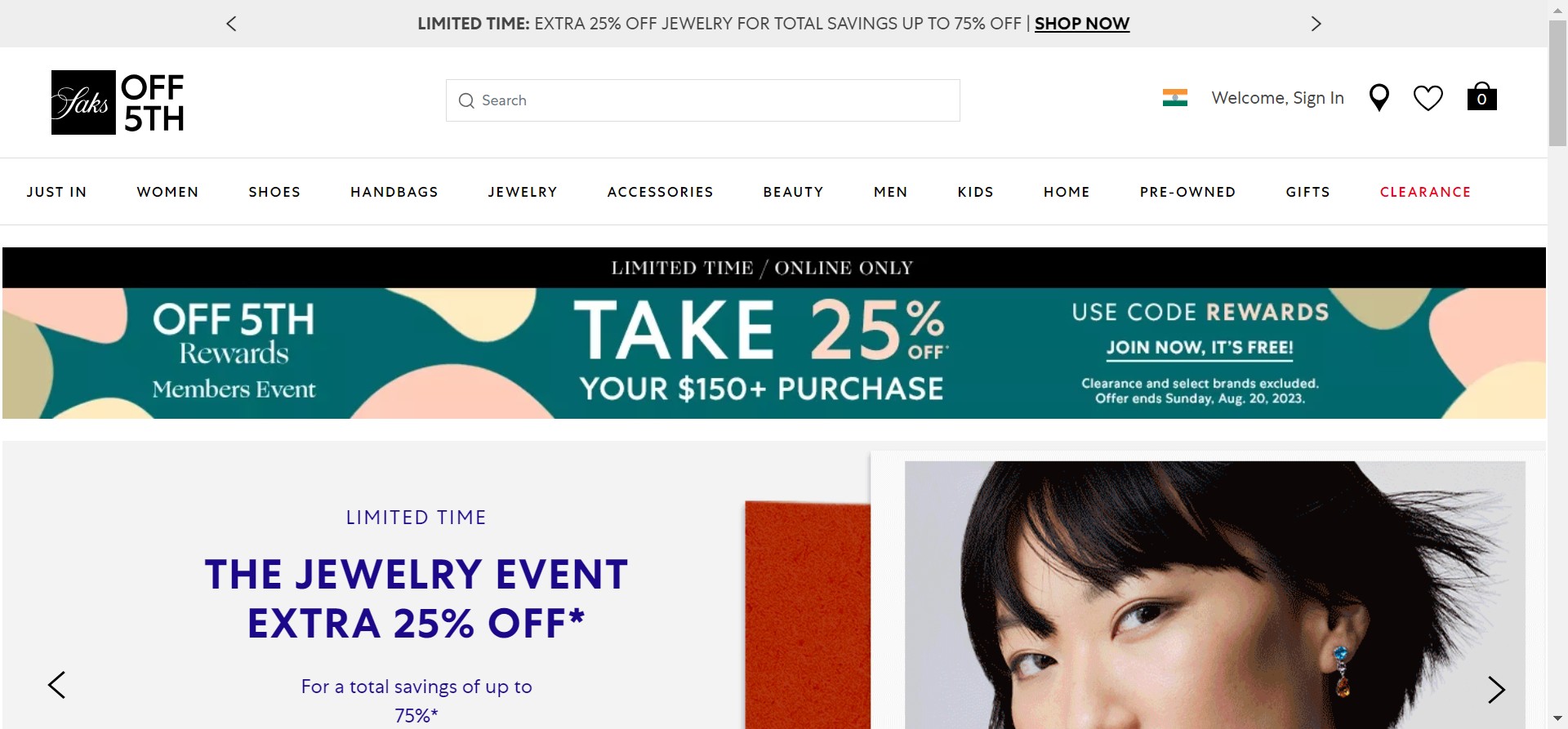1568x729 pixels.
Task: Click the search magnifier icon
Action: tap(466, 100)
